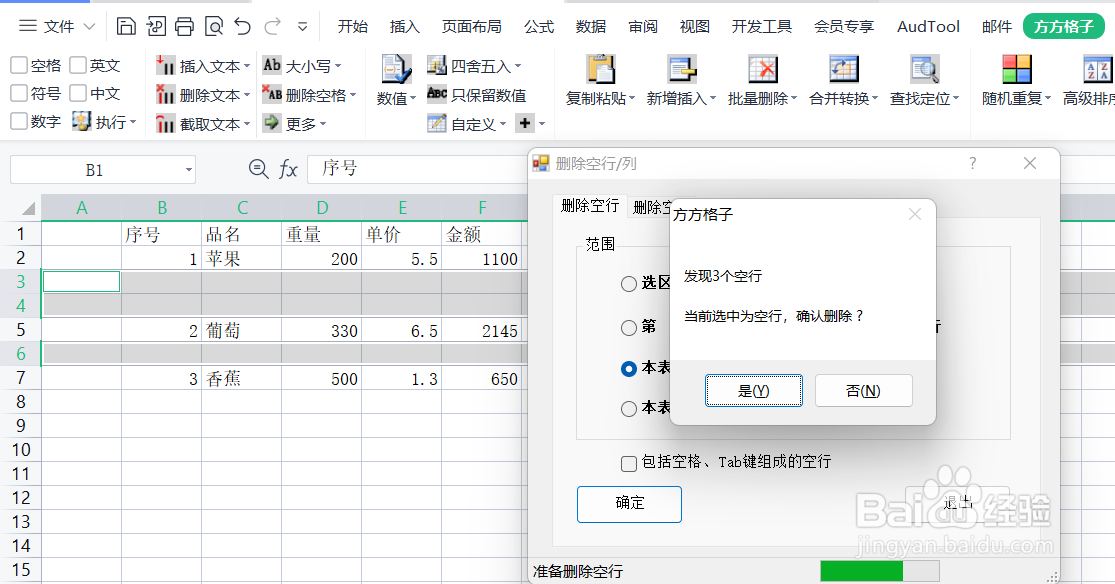Image resolution: width=1115 pixels, height=584 pixels.
Task: Open the 公式 ribbon tab
Action: (539, 26)
